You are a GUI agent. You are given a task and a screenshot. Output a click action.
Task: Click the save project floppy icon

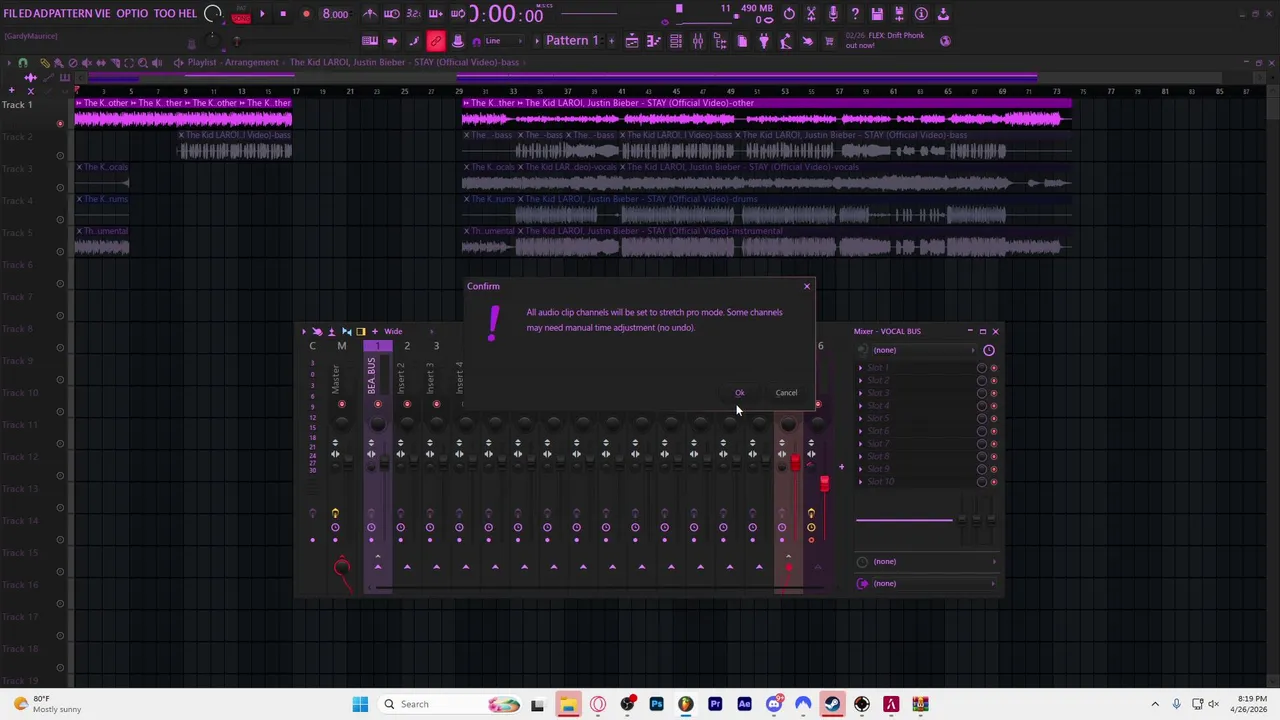[x=877, y=14]
